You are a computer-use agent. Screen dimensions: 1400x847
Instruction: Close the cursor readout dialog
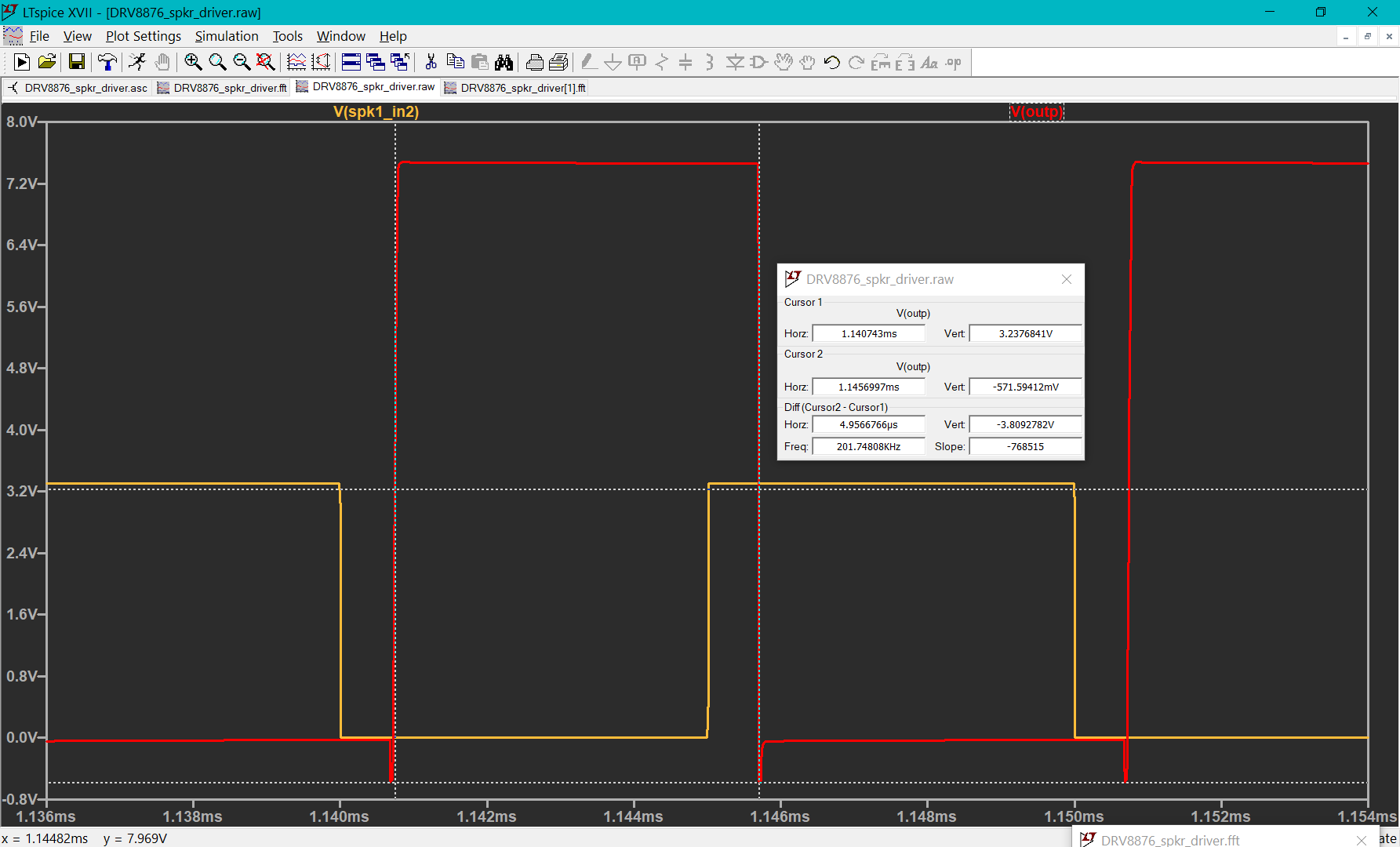[x=1067, y=279]
